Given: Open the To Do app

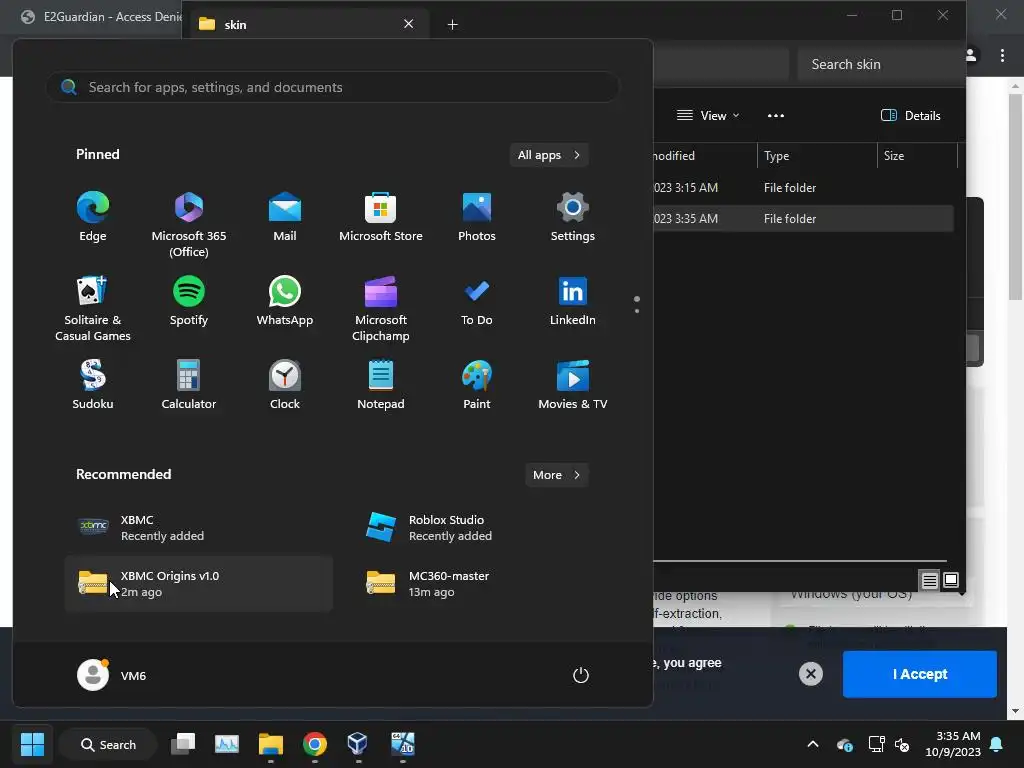Looking at the screenshot, I should click(x=477, y=301).
